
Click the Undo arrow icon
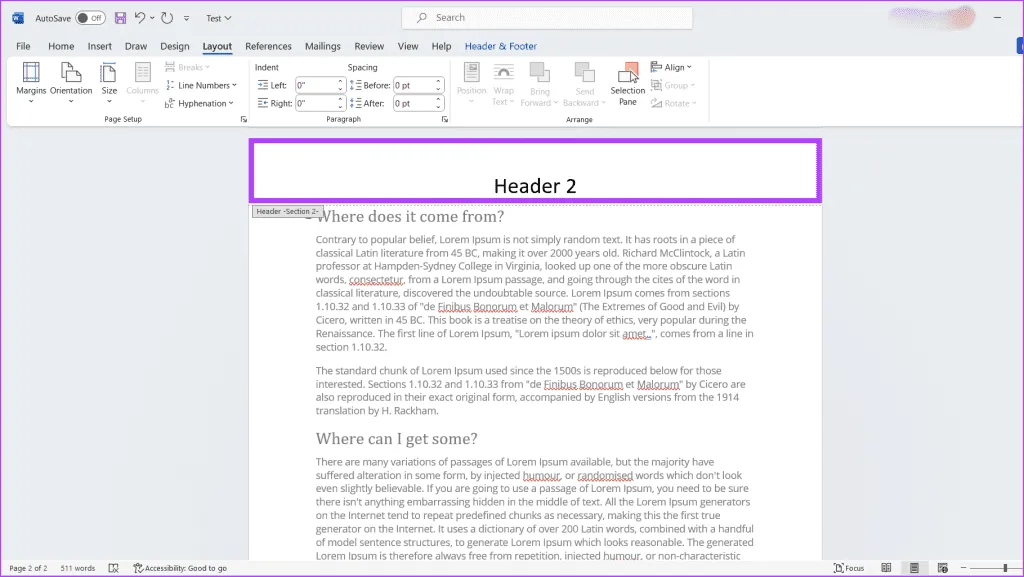pos(141,18)
